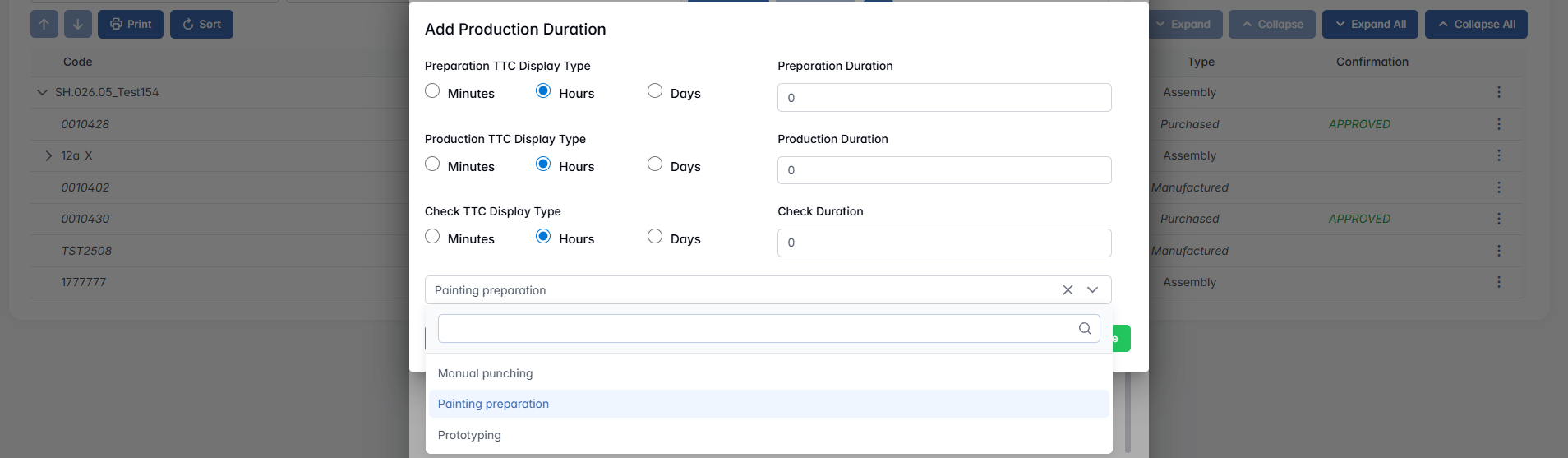Open the three-dot menu for 0010428 row
The image size is (1568, 458).
(x=1498, y=124)
